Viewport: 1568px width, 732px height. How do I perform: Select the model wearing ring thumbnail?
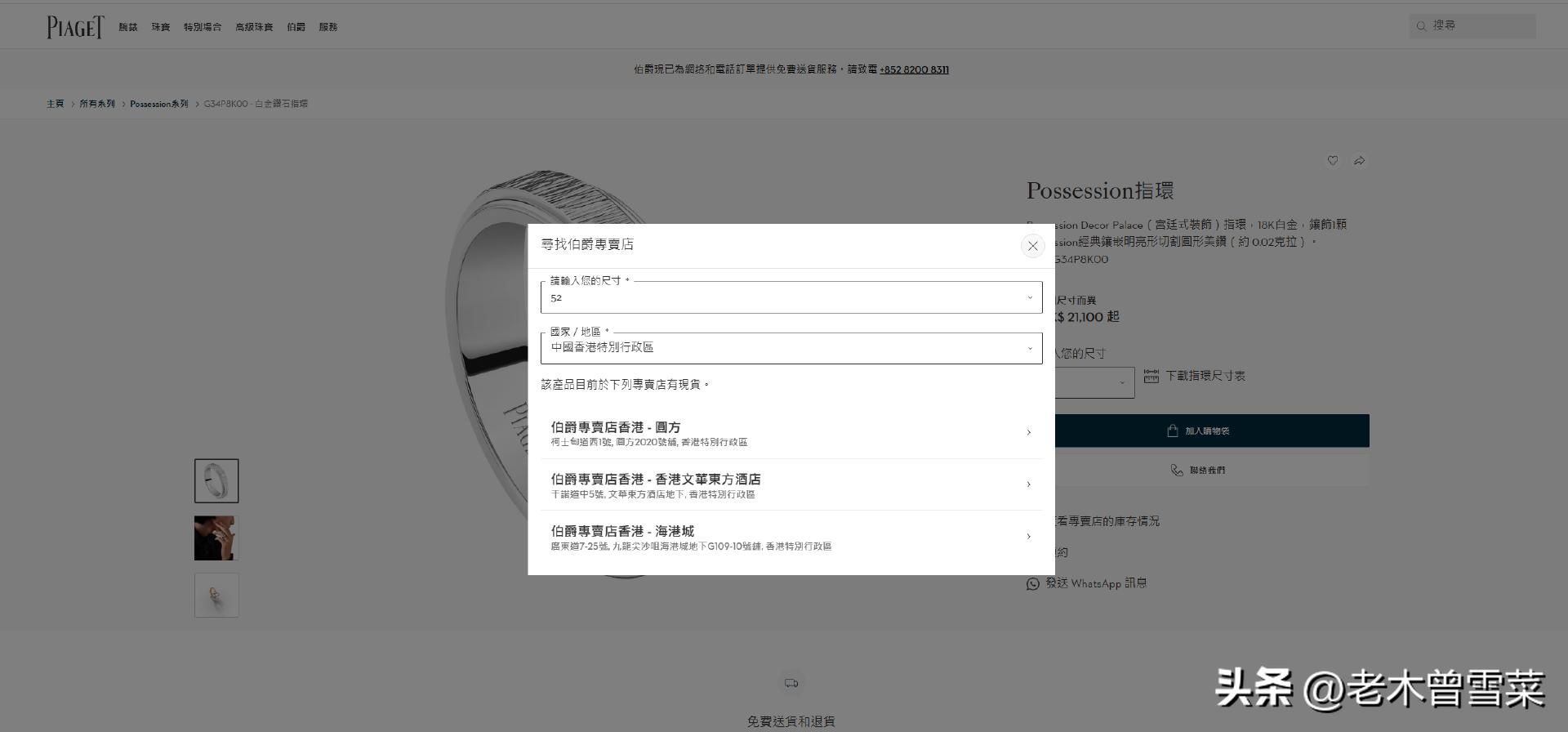coord(216,538)
